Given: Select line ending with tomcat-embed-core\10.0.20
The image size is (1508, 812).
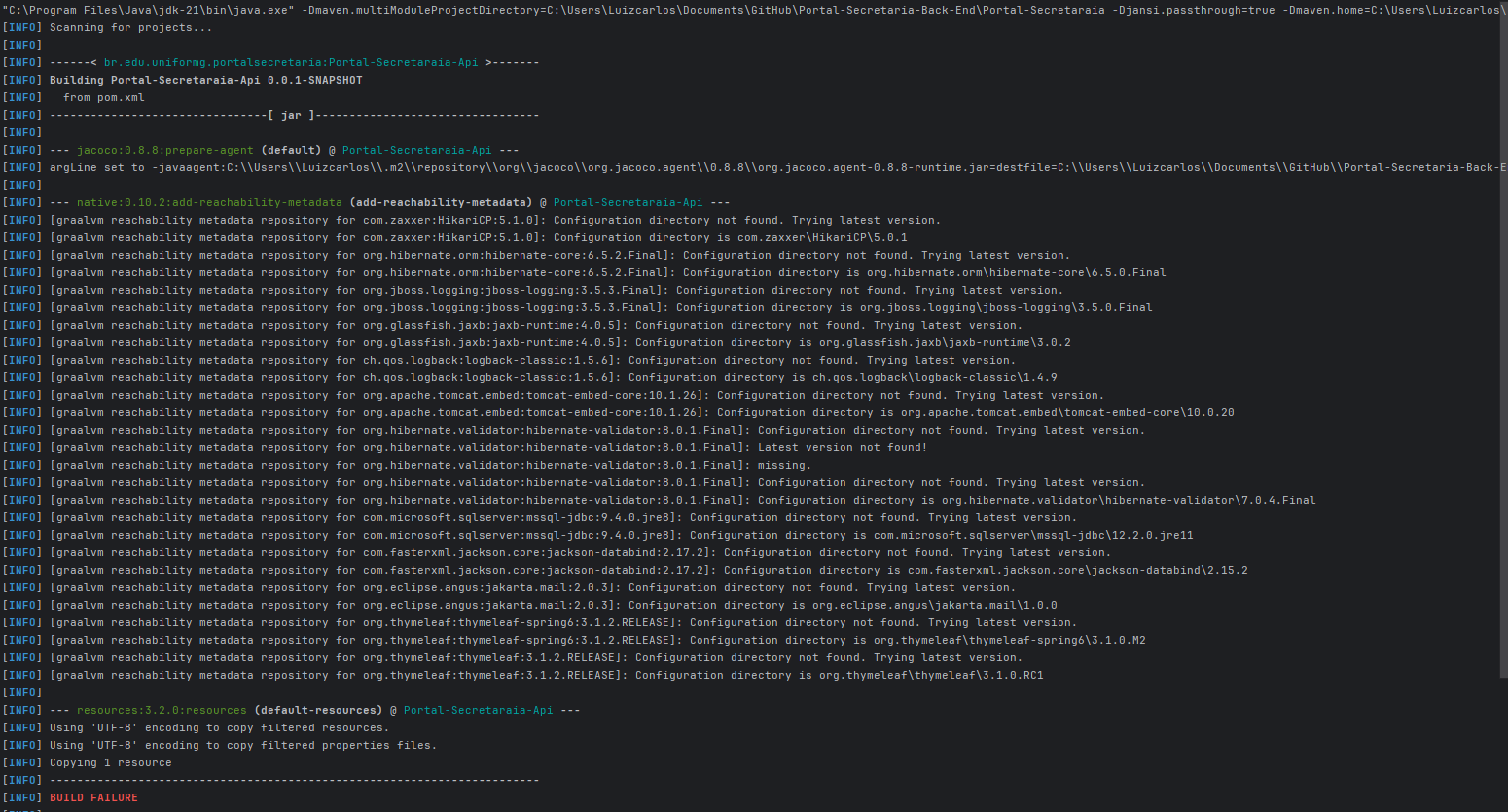Looking at the screenshot, I should coord(618,412).
